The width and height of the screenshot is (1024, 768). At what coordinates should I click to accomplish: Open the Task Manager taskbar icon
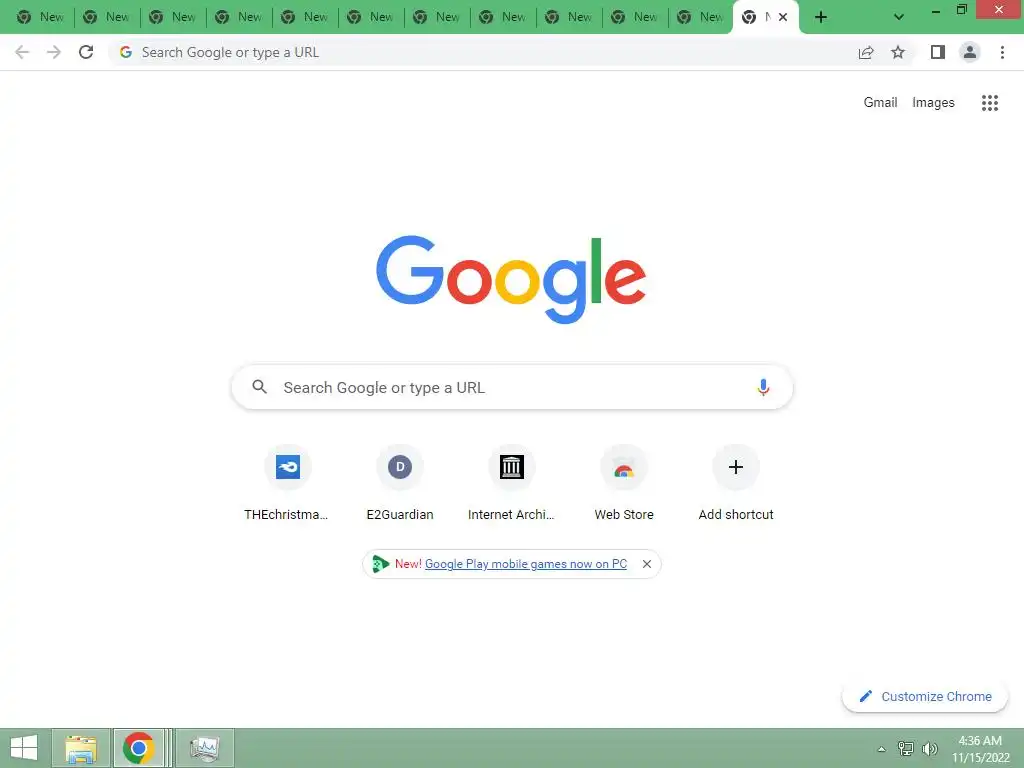click(204, 748)
